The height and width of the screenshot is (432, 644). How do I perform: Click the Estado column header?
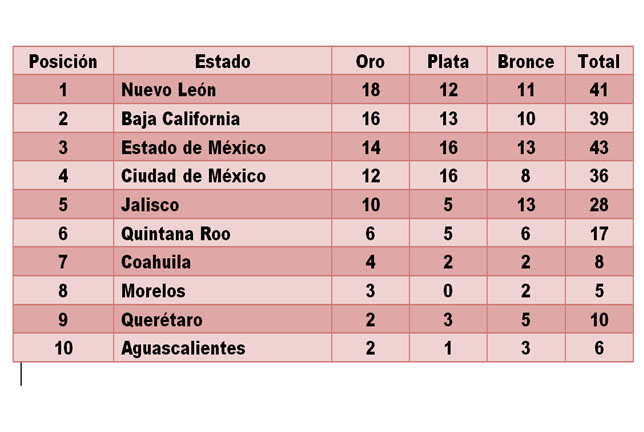(222, 61)
